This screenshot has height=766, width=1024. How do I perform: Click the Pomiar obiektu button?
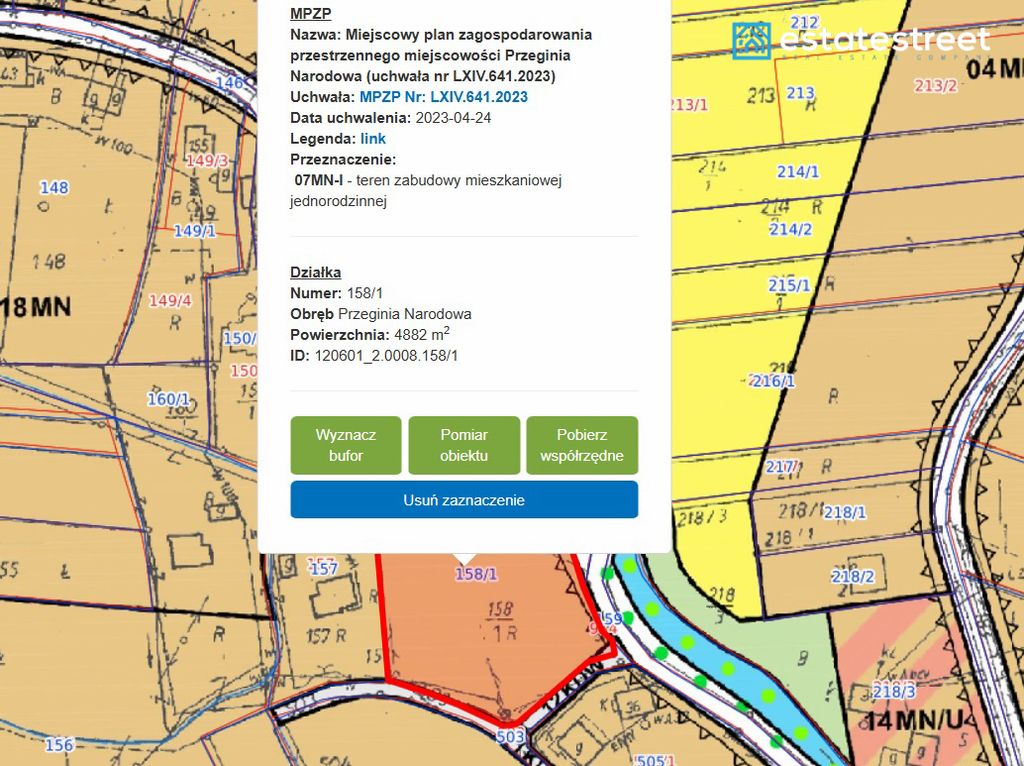click(x=464, y=445)
